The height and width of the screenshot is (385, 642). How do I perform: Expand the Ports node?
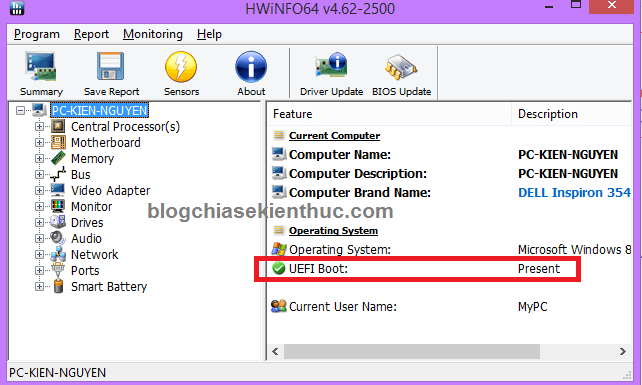coord(39,270)
